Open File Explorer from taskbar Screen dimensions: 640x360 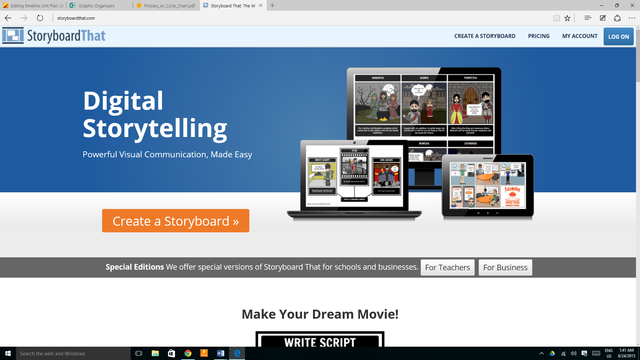[155, 353]
